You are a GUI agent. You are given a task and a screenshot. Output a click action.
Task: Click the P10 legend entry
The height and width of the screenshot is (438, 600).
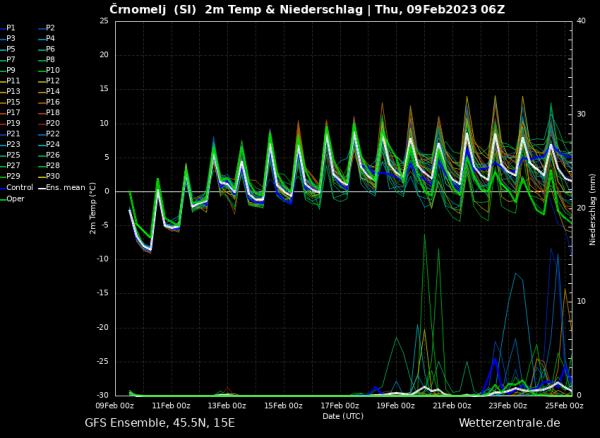49,70
